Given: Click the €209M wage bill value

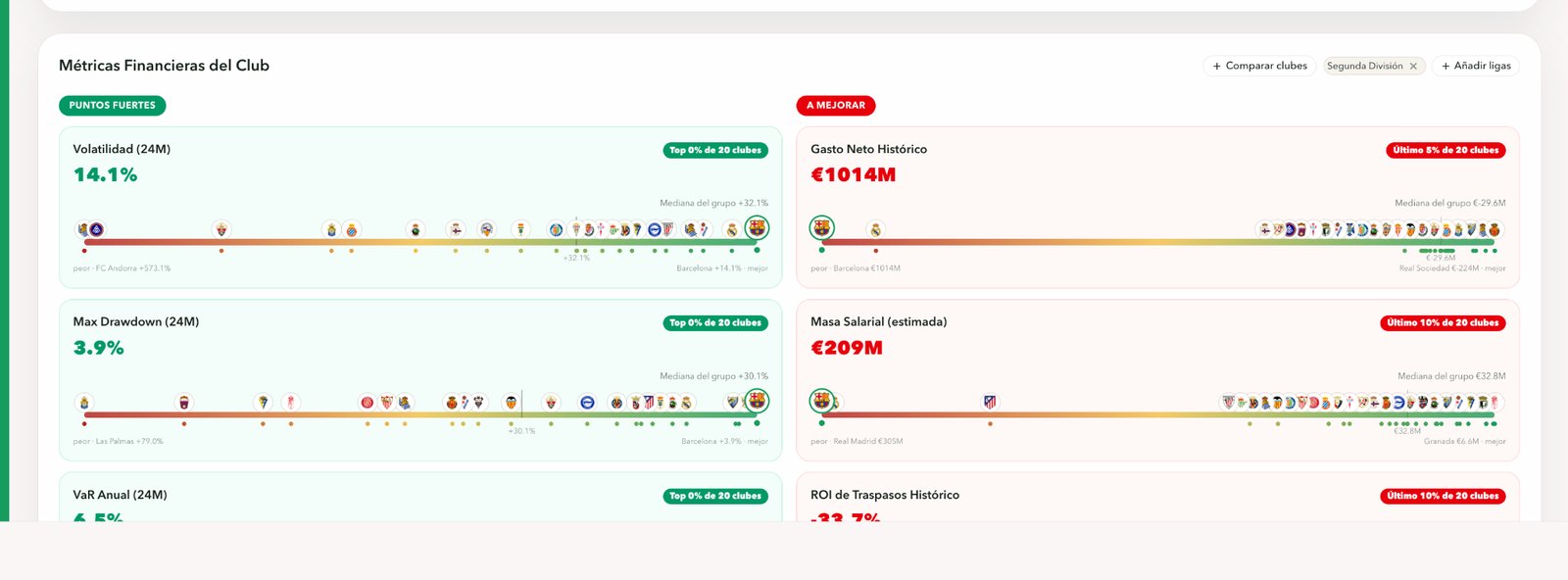Looking at the screenshot, I should click(847, 348).
